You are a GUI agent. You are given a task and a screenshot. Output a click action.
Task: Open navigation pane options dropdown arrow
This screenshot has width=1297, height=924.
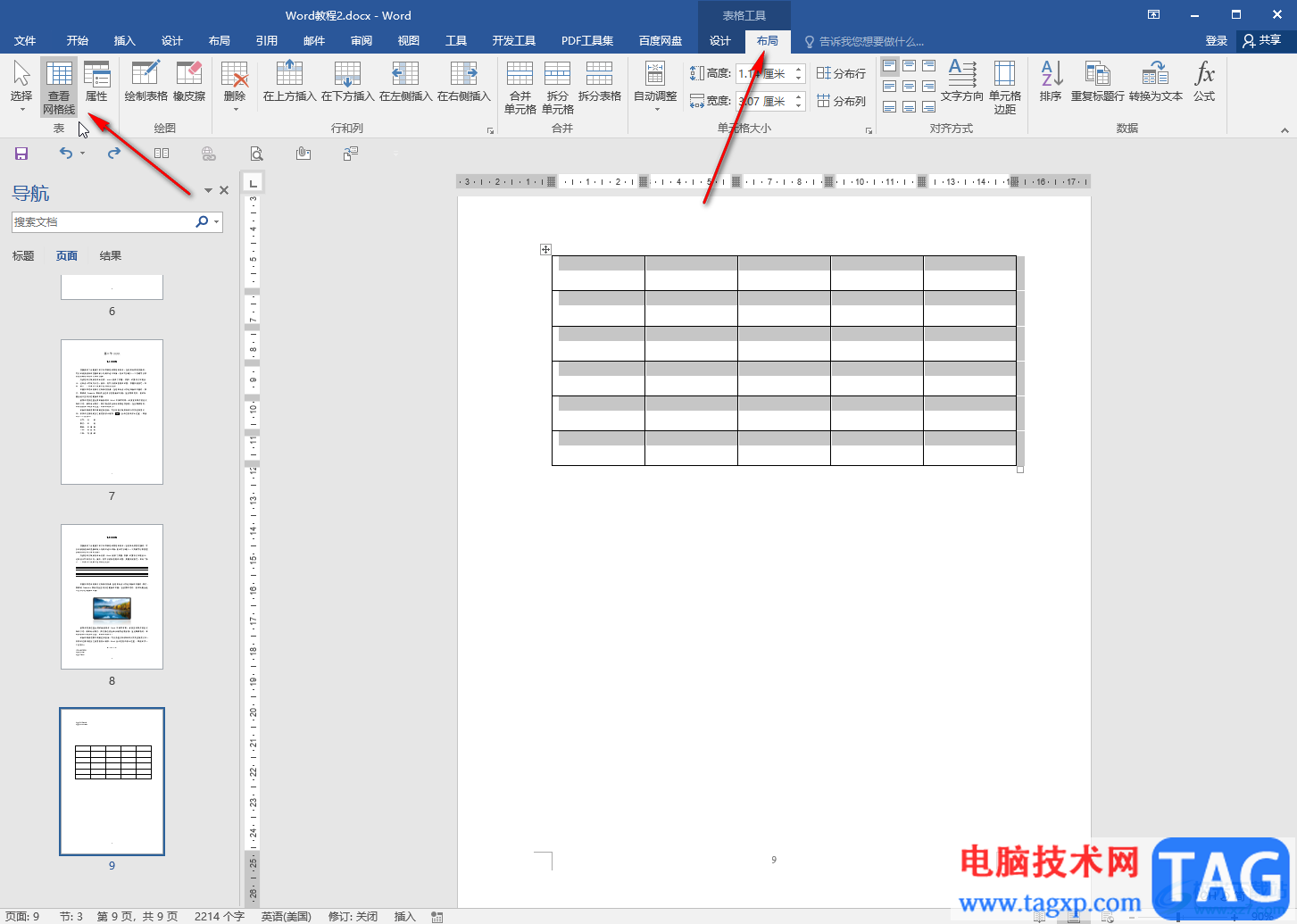(x=208, y=190)
